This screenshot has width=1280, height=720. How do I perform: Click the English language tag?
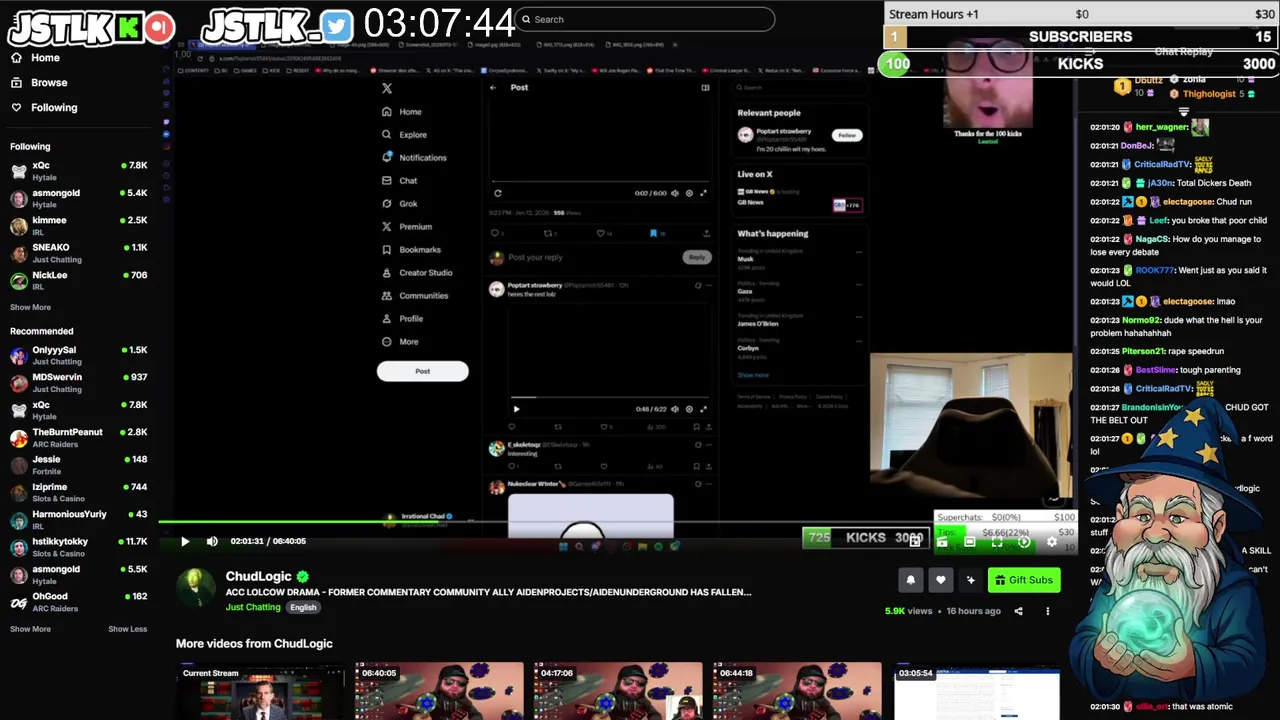303,607
